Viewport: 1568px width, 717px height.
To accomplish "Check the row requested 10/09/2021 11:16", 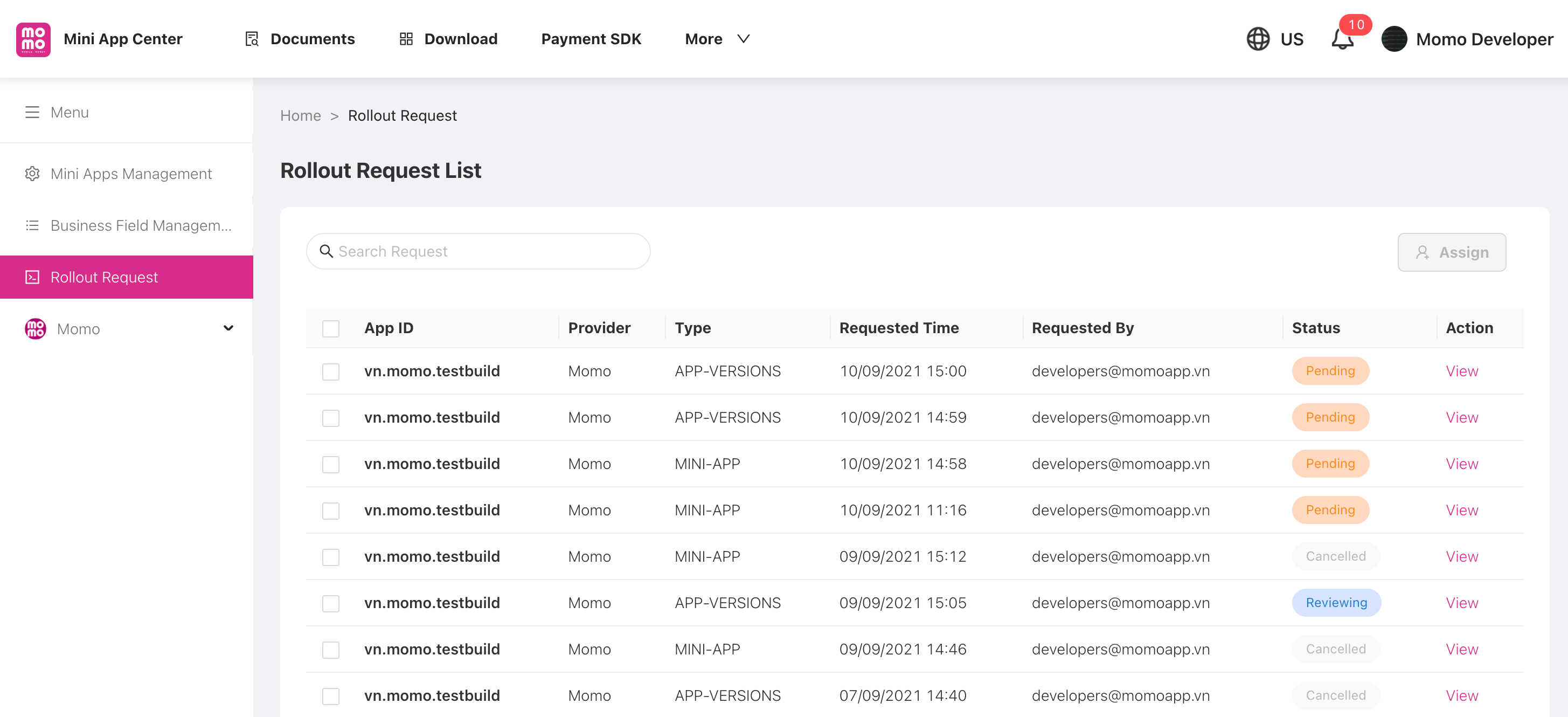I will pyautogui.click(x=330, y=511).
